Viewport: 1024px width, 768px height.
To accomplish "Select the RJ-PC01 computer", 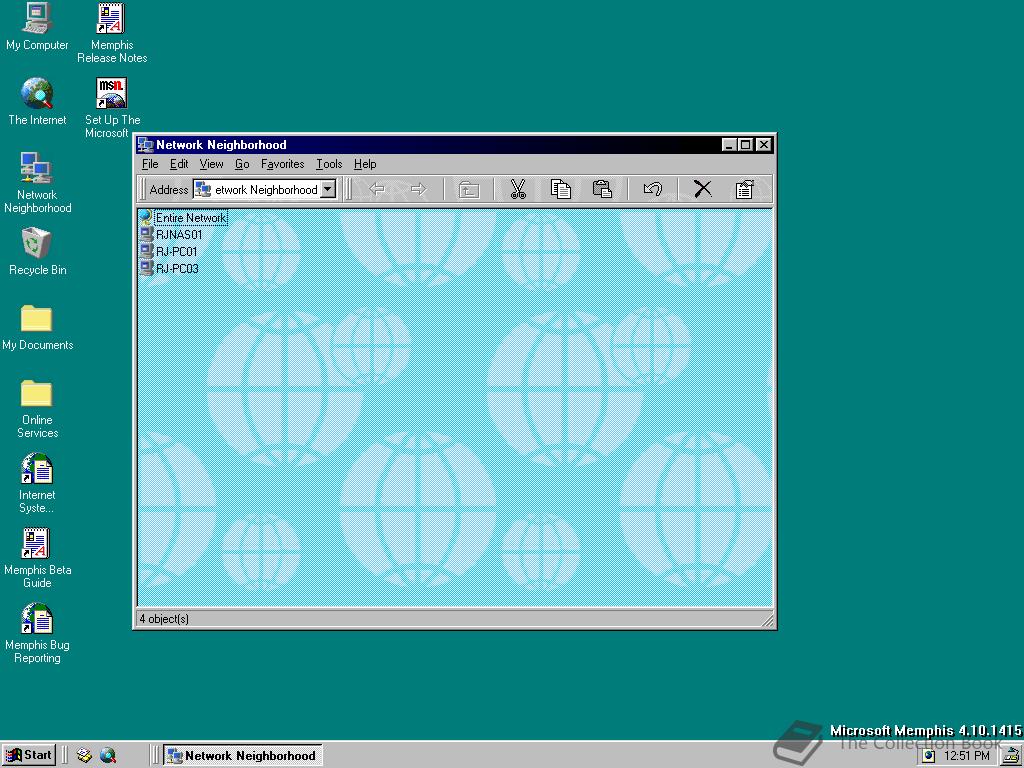I will (x=169, y=251).
